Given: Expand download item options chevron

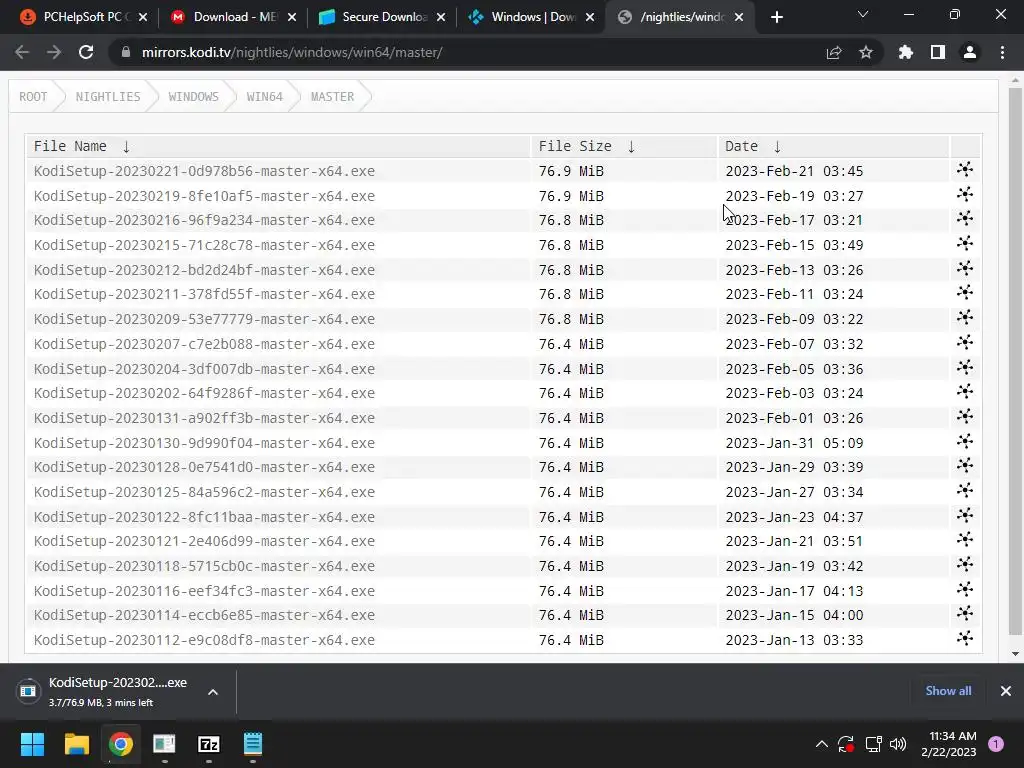Looking at the screenshot, I should click(213, 692).
